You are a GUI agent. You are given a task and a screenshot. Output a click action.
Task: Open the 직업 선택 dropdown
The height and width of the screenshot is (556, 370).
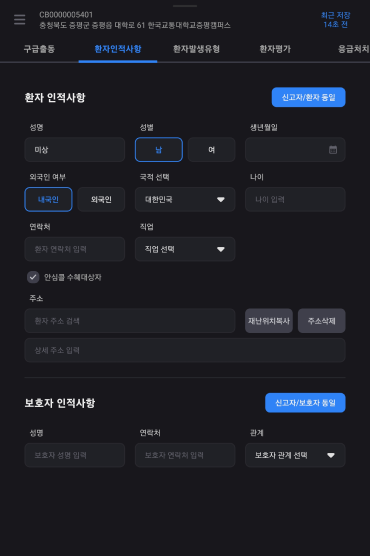(x=185, y=249)
